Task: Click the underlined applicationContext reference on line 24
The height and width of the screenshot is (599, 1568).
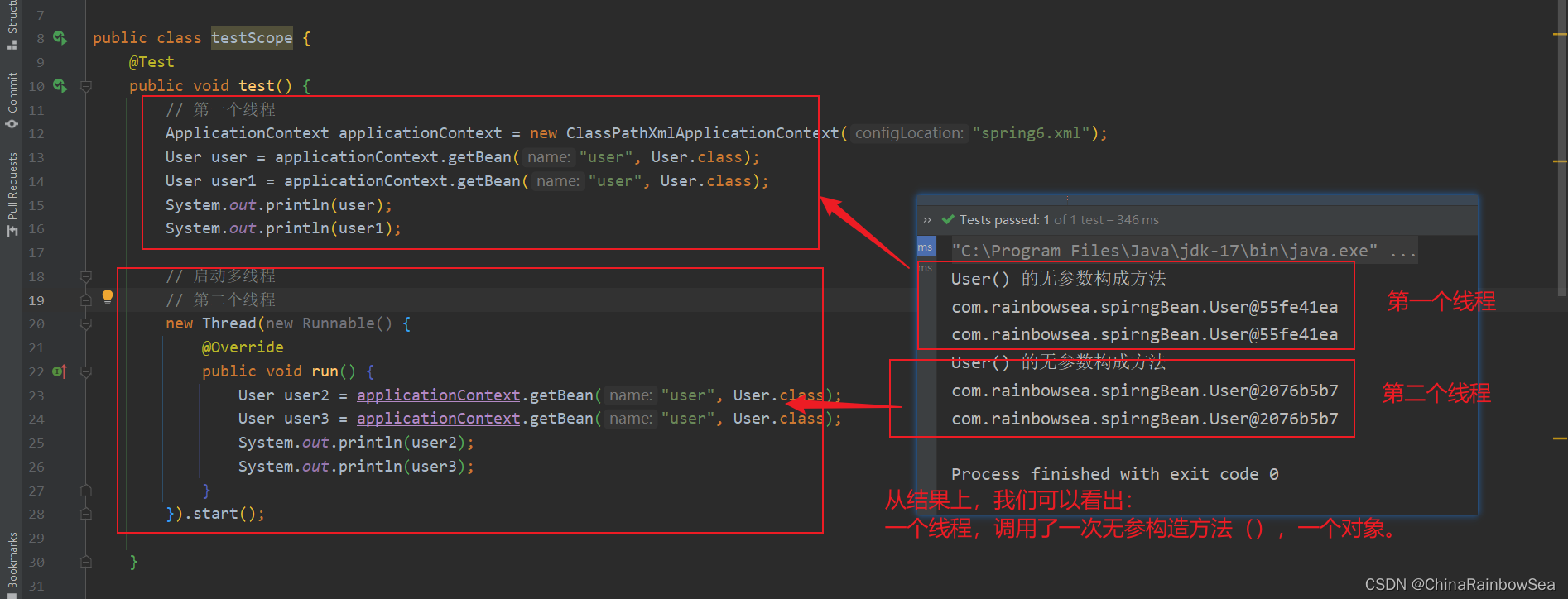Action: coord(439,419)
